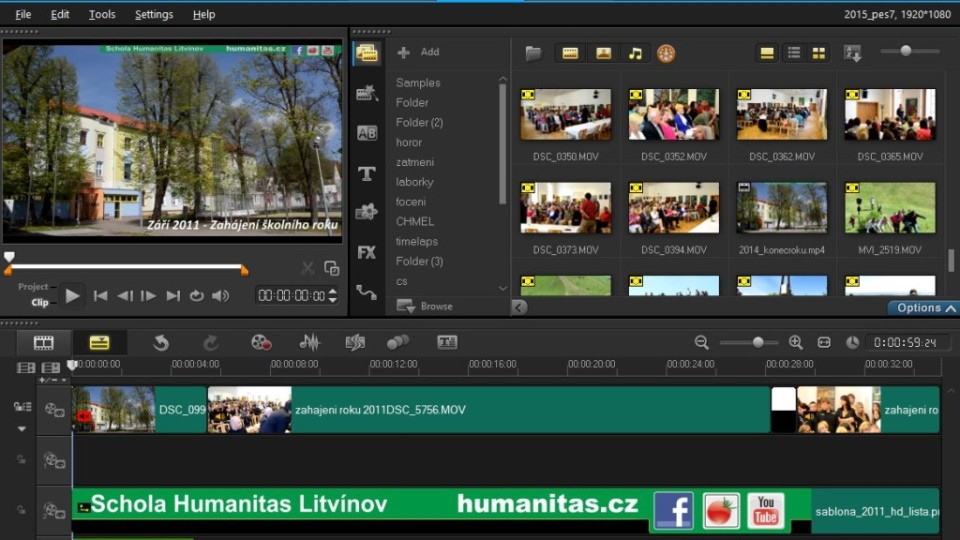Select the 2014_konecroku.mp4 thumbnail
This screenshot has height=540, width=960.
[782, 208]
